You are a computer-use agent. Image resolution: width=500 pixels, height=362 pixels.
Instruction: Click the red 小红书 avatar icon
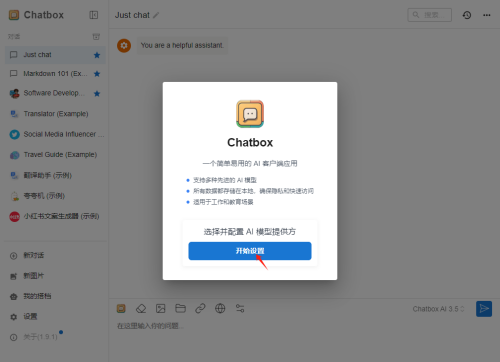pos(14,217)
